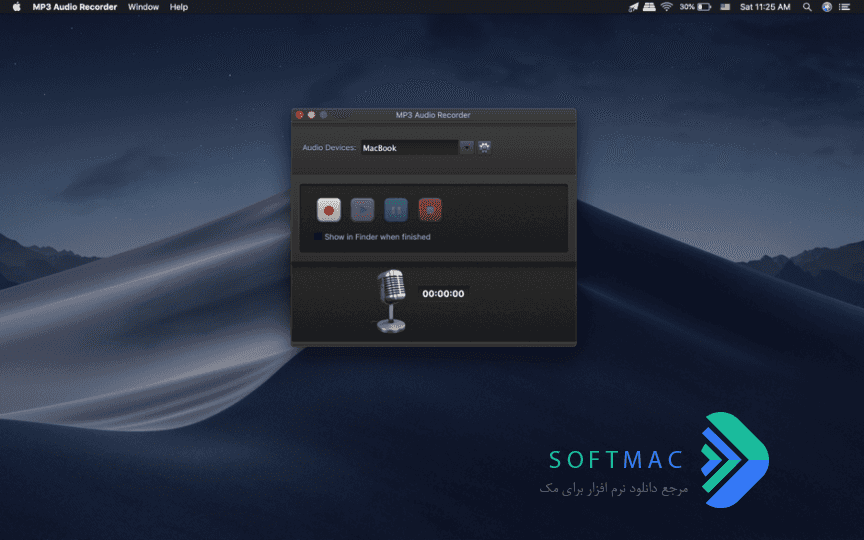The image size is (864, 540).
Task: Start recording with the red Record button
Action: (329, 210)
